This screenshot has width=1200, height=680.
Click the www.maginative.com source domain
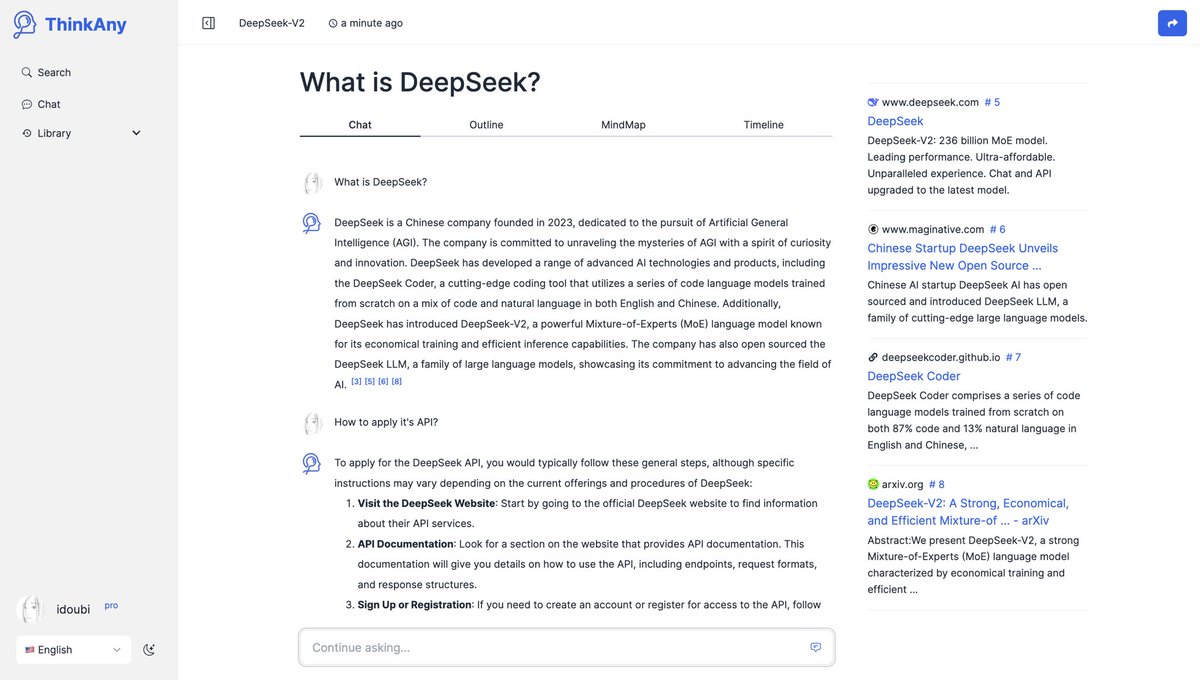(x=933, y=229)
